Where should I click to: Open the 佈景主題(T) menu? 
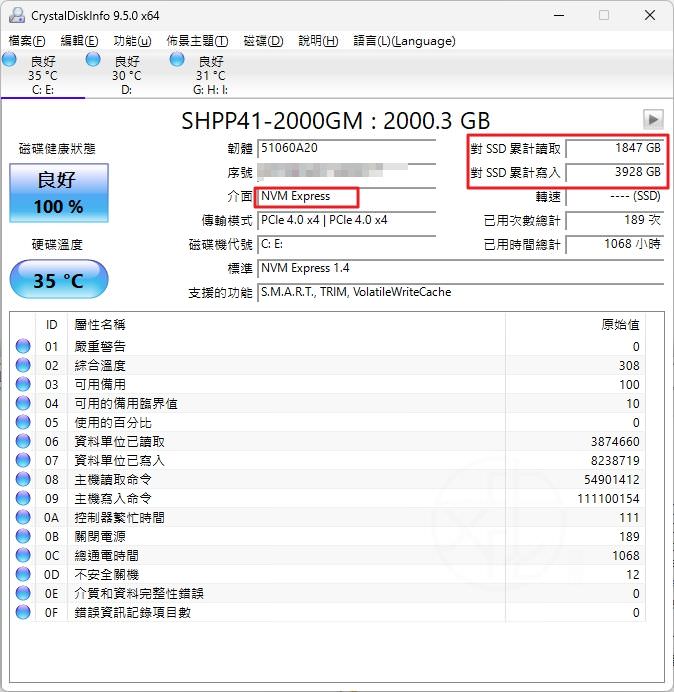197,41
